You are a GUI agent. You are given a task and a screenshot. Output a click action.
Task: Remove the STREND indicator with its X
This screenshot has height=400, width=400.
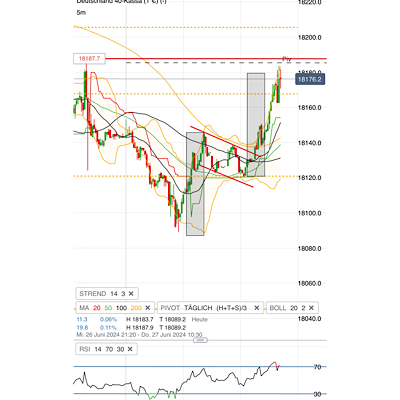pos(131,294)
